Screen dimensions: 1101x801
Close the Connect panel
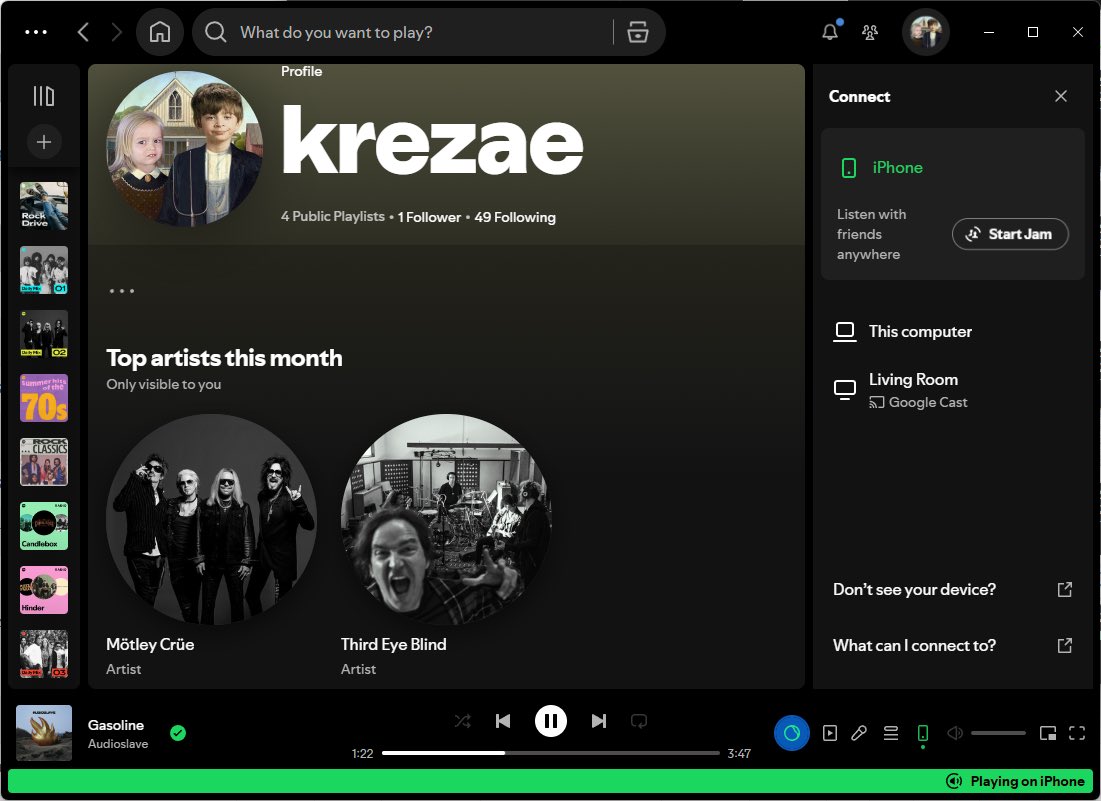point(1061,96)
